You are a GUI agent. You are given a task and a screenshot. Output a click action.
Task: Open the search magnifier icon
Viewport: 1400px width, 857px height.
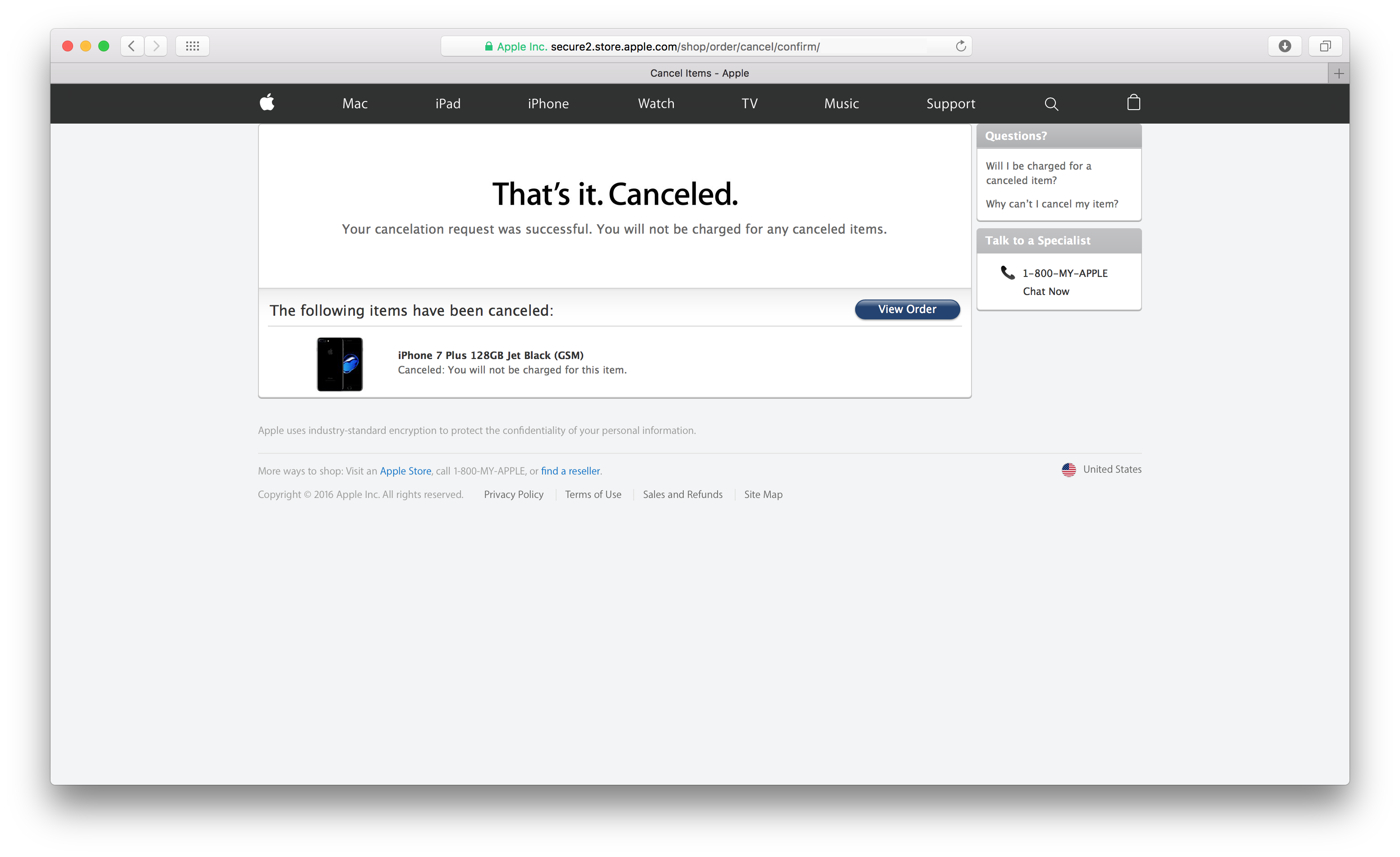[x=1051, y=104]
